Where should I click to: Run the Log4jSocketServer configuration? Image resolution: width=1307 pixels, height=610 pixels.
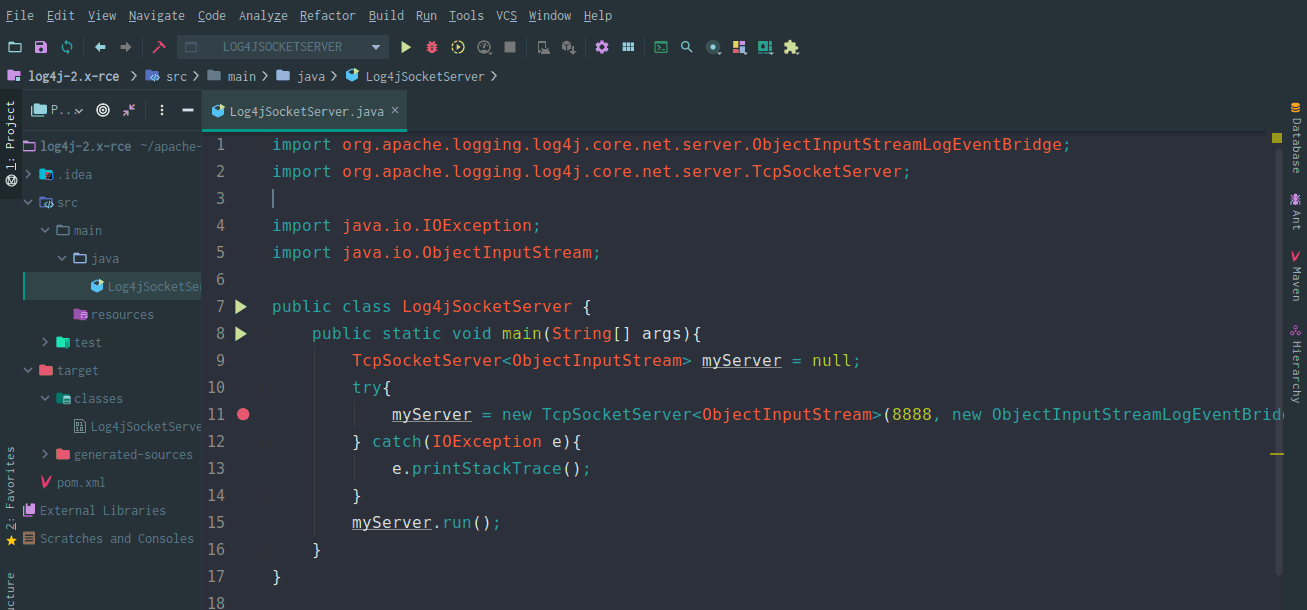coord(406,47)
